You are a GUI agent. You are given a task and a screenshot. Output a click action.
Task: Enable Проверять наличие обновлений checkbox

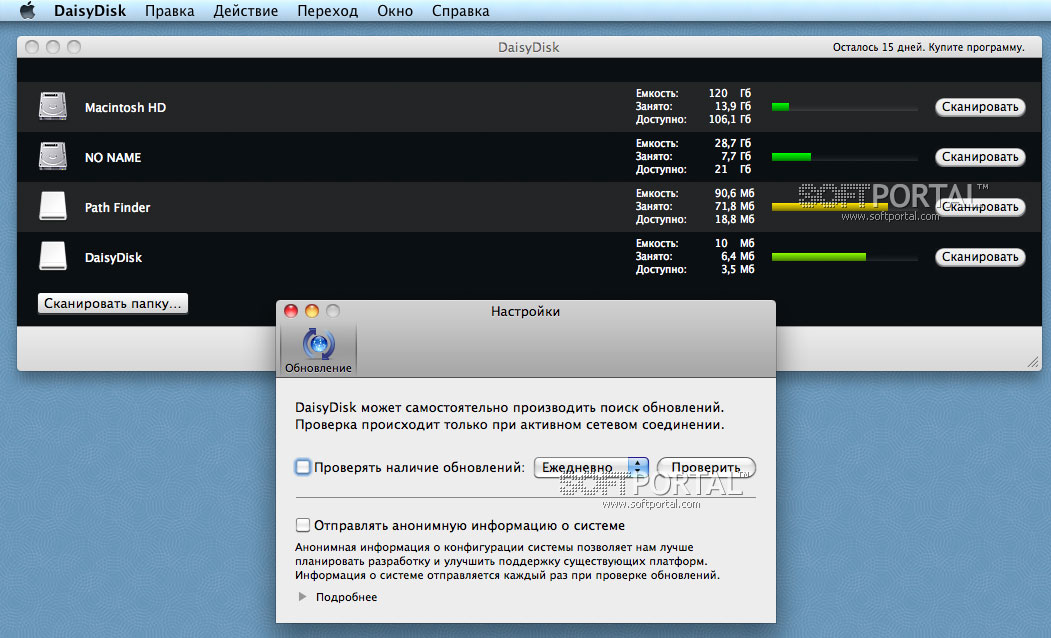tap(303, 467)
